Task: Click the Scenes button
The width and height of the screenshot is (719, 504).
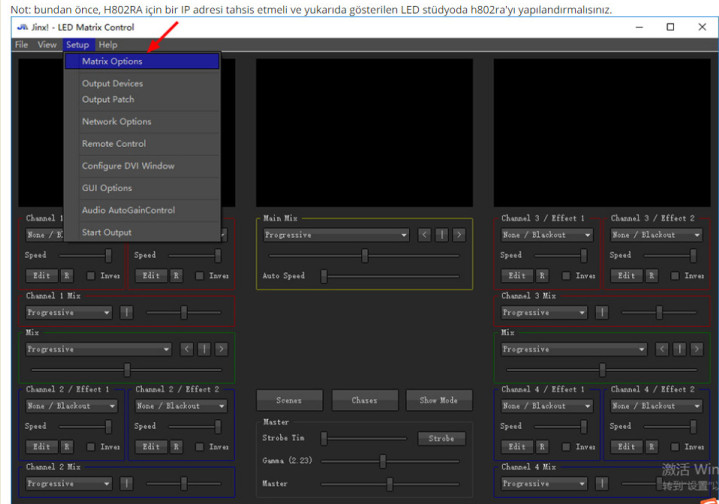Action: 289,400
